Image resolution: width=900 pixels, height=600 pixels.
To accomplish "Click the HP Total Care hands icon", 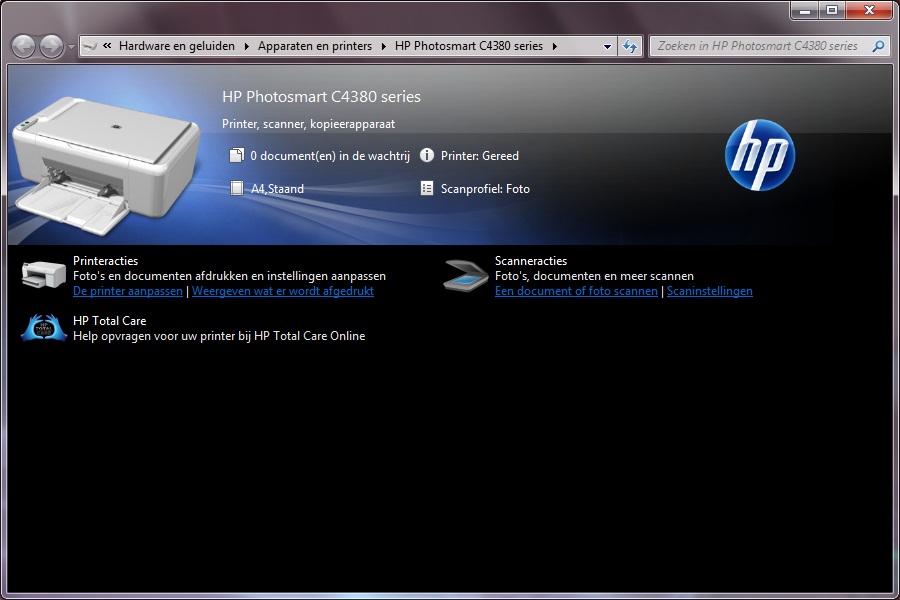I will coord(44,328).
